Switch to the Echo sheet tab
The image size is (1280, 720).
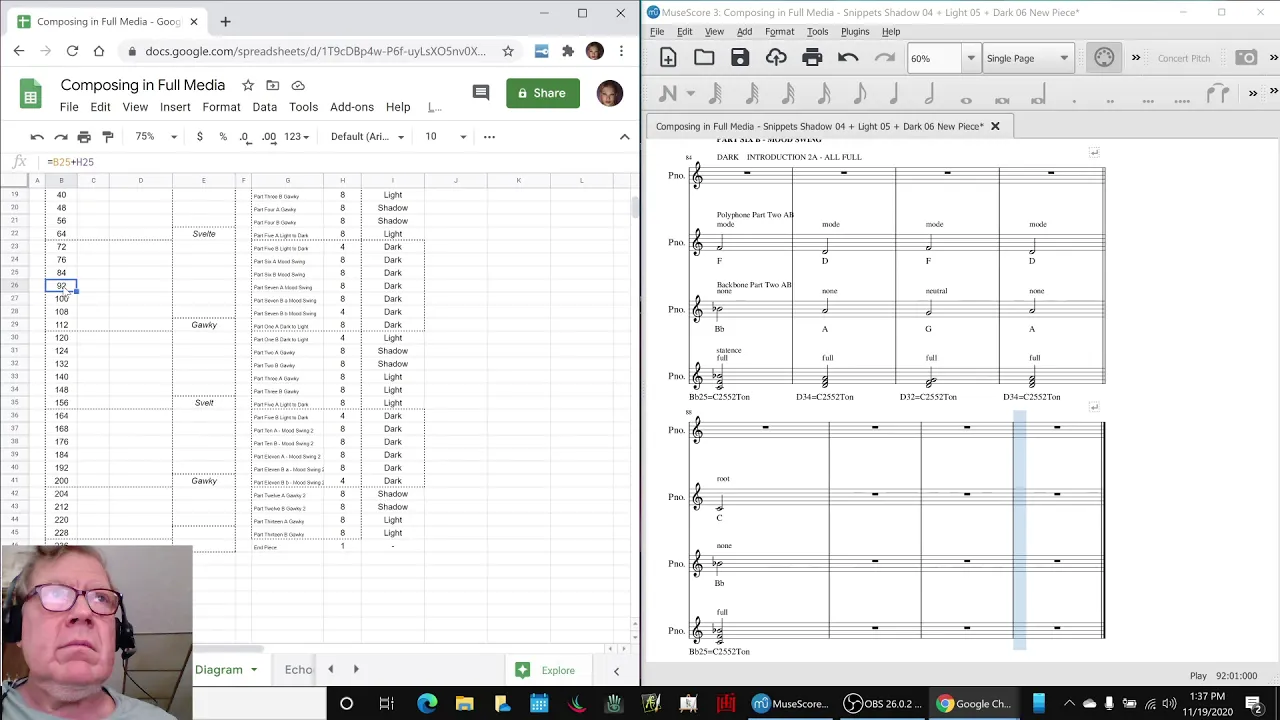(x=298, y=670)
